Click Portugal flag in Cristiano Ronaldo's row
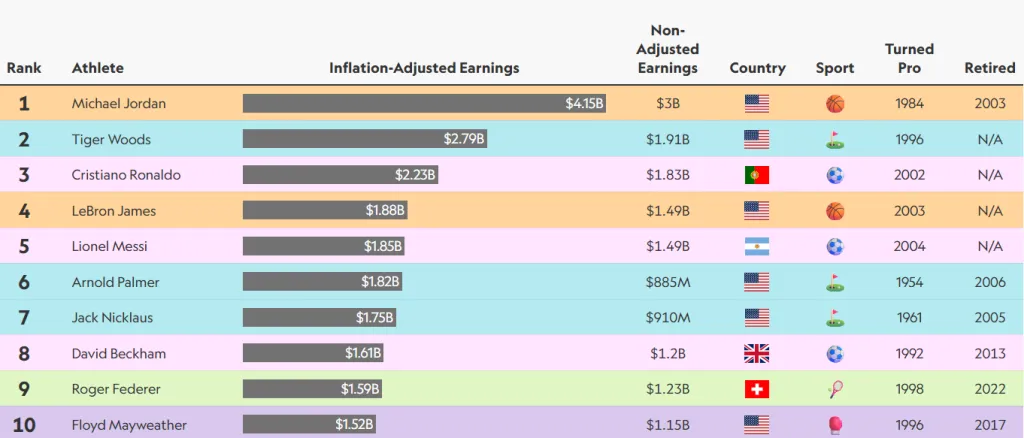The width and height of the screenshot is (1024, 438). (x=757, y=175)
